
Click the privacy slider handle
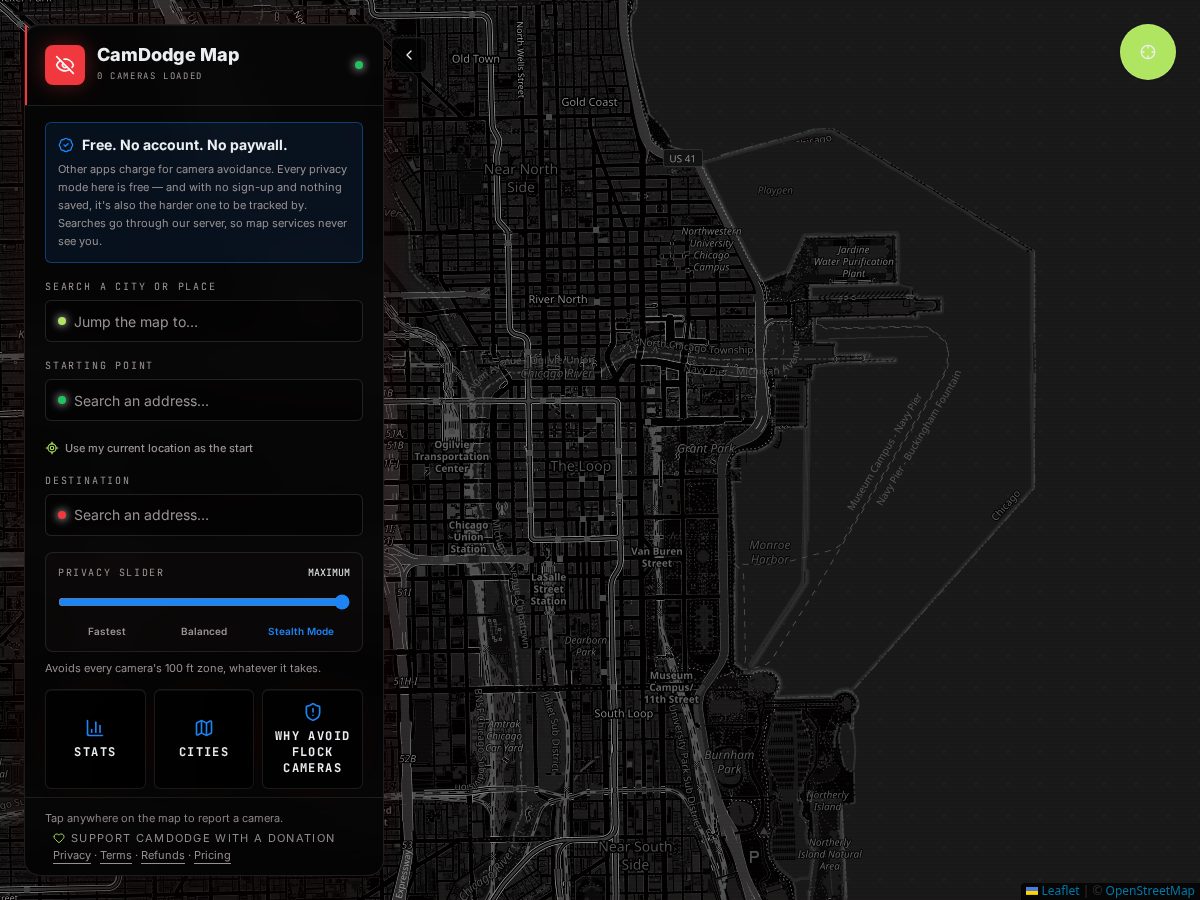[342, 602]
